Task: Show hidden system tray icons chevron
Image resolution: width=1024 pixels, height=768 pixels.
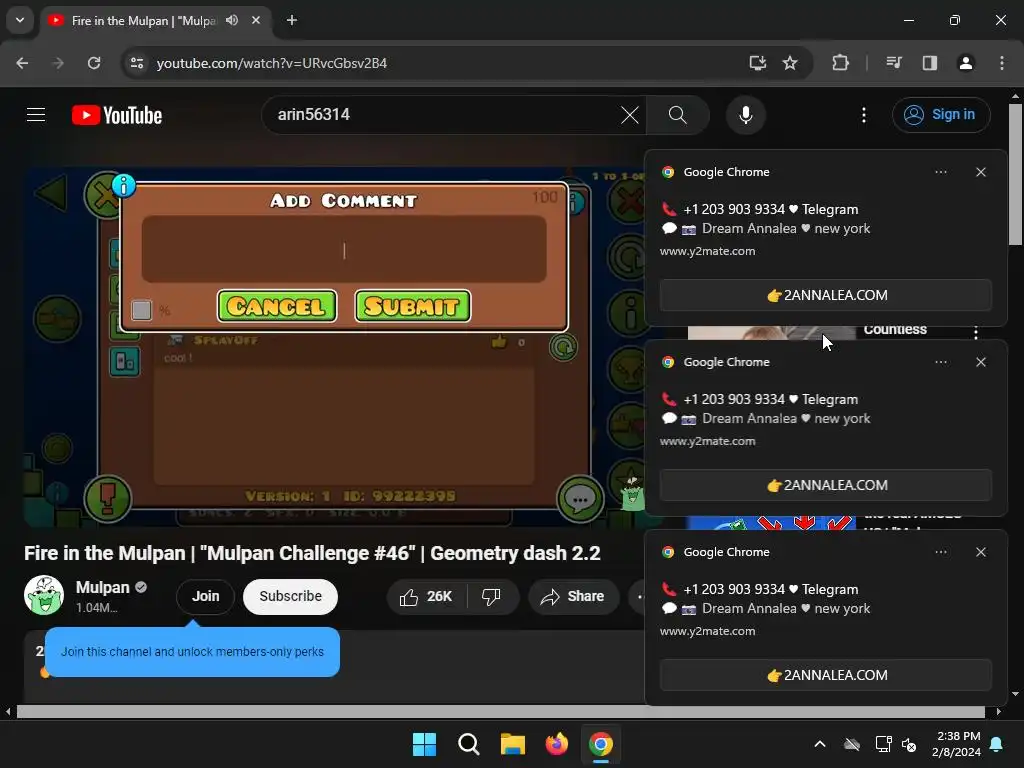Action: [820, 744]
